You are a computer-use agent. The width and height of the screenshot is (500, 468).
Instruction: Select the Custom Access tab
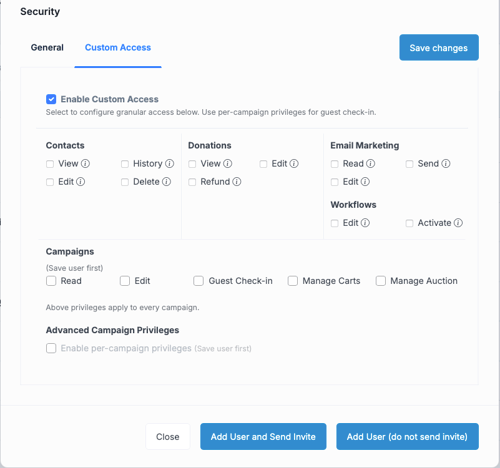pos(118,48)
